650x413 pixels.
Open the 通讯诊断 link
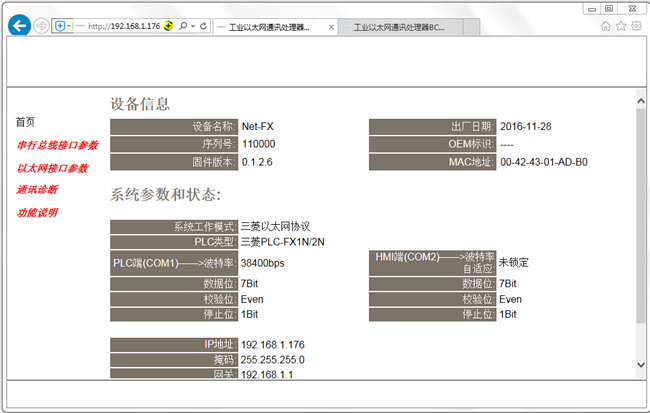pos(37,190)
